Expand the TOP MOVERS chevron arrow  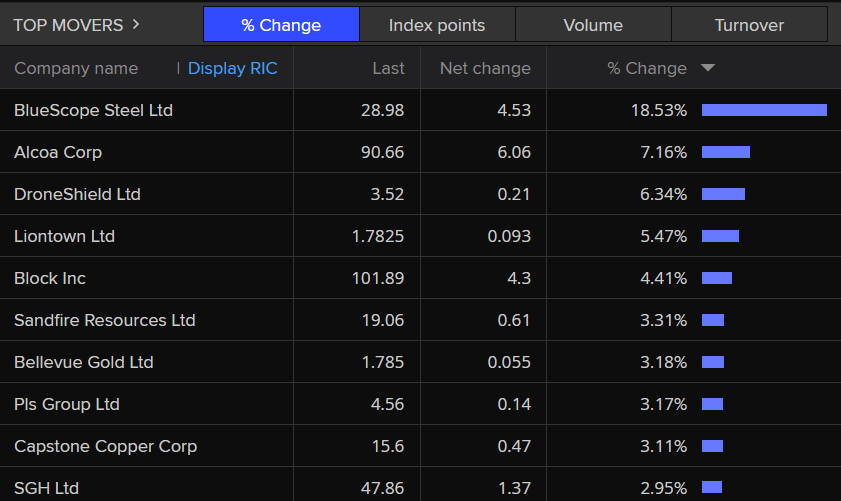(x=136, y=25)
